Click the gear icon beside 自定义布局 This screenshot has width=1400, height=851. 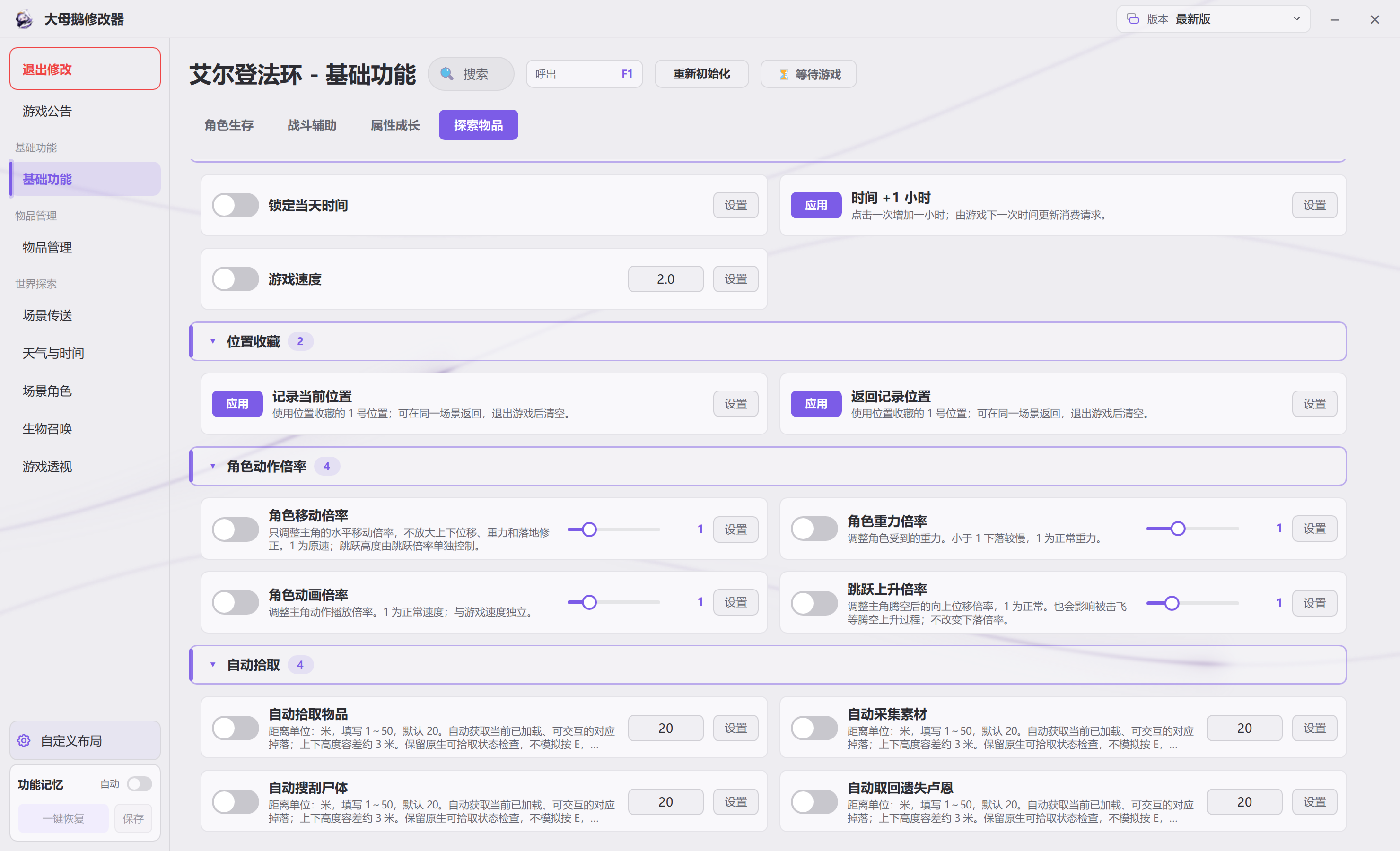[24, 740]
